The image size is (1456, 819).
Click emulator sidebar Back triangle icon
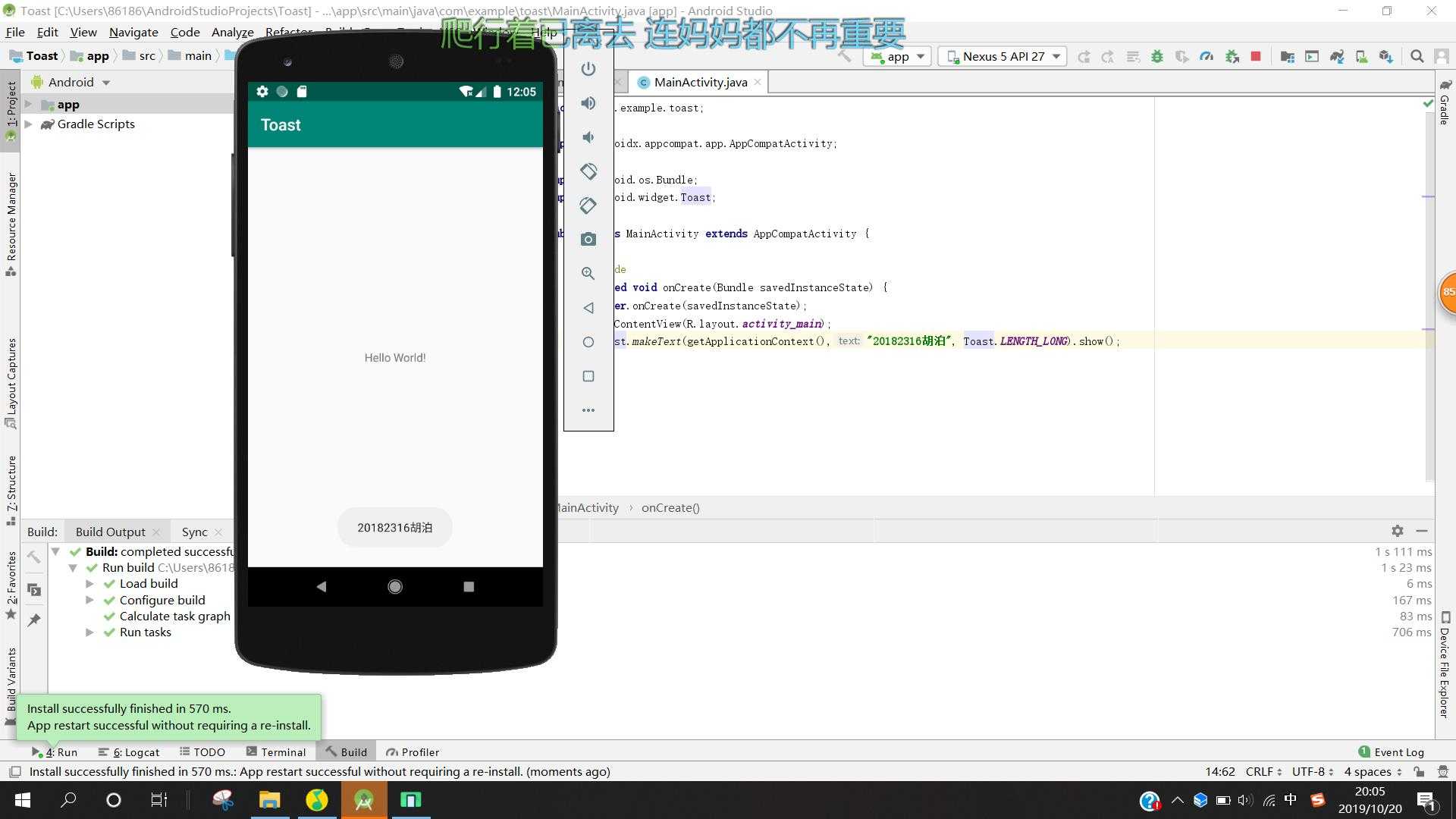[588, 308]
